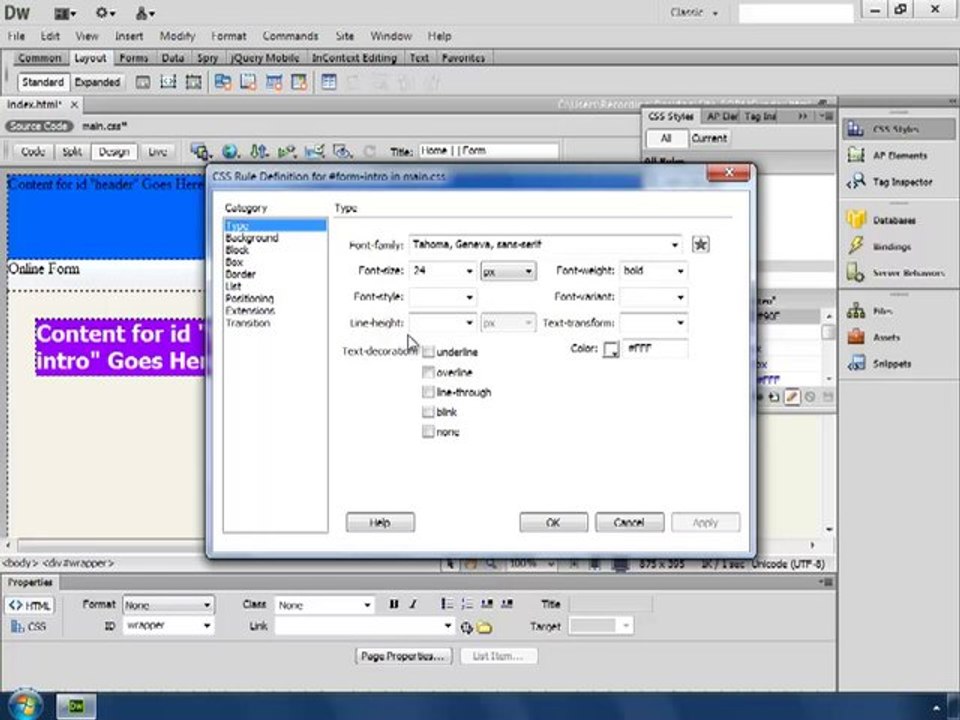Click the Table icon in Layout toolbar
Image resolution: width=960 pixels, height=720 pixels.
[x=329, y=82]
